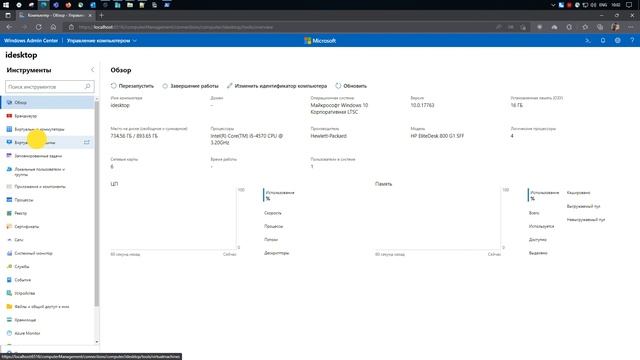Expand the Управление компьютером dropdown
Screen dimensions: 640x360
[102, 40]
